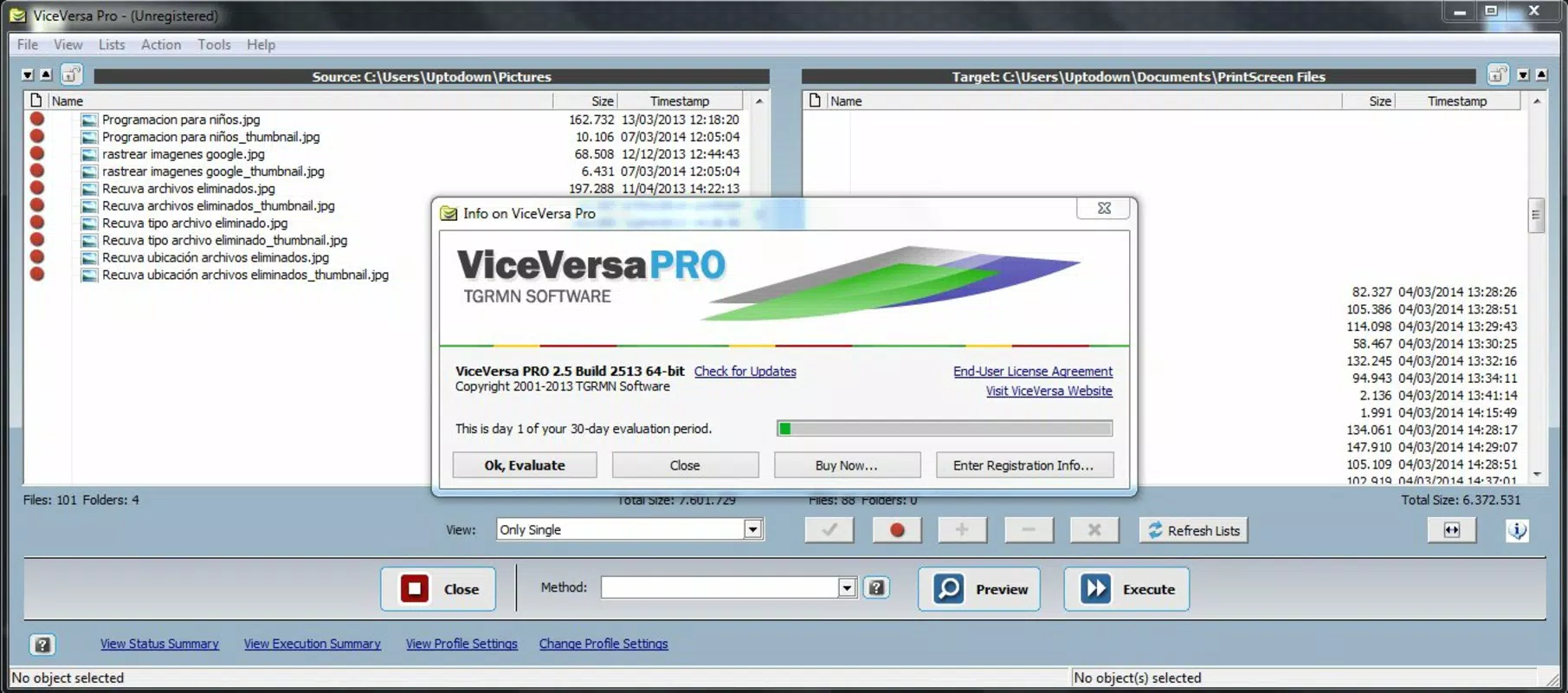The image size is (1568, 693).
Task: Open the View menu
Action: (x=68, y=44)
